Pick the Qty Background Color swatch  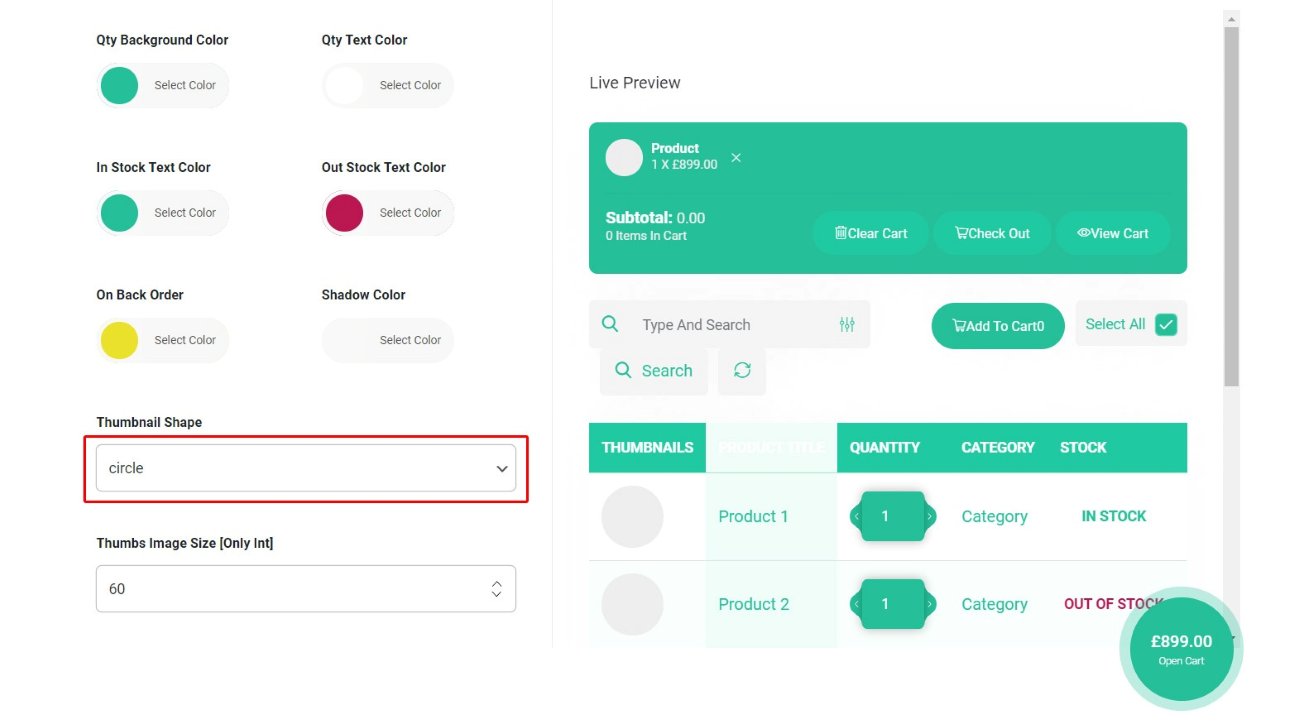tap(120, 86)
